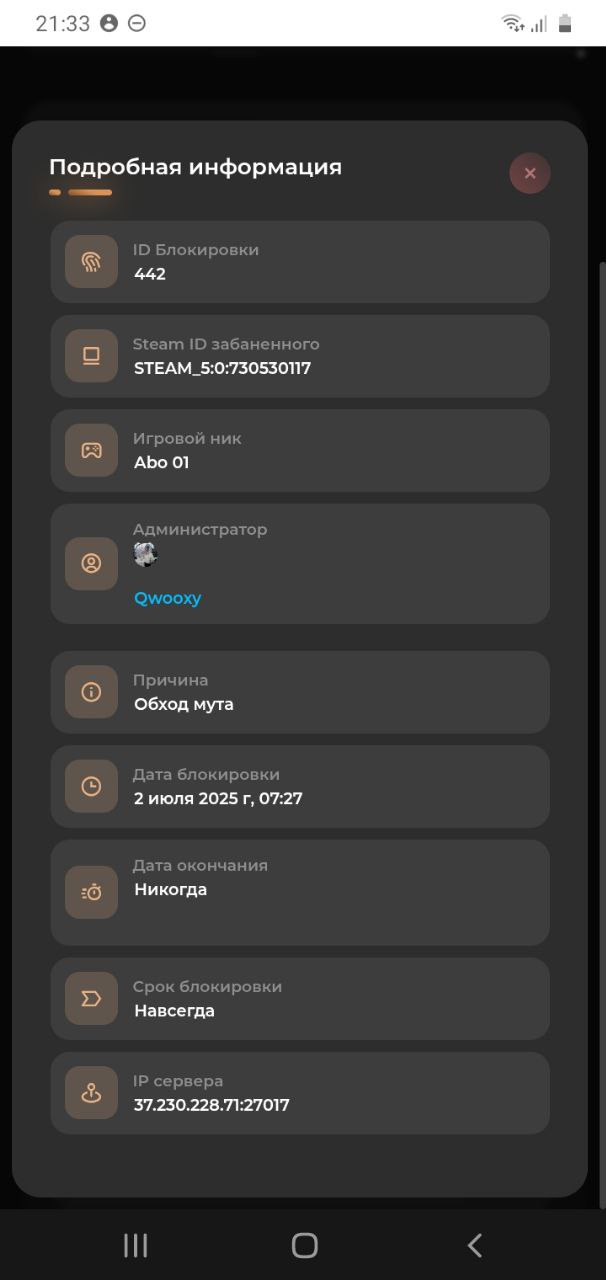Select the STEAM_5:0:730530117 value
Image resolution: width=606 pixels, height=1280 pixels.
tap(222, 368)
